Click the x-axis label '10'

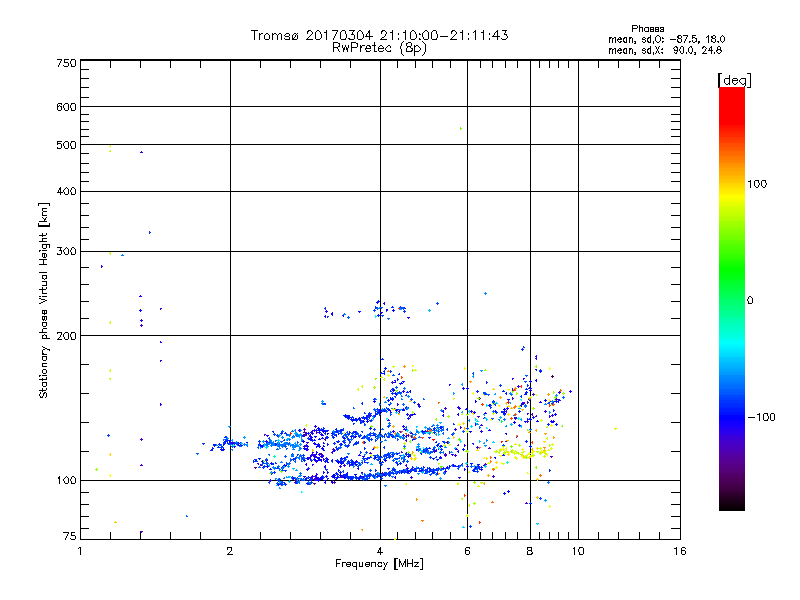pos(578,551)
